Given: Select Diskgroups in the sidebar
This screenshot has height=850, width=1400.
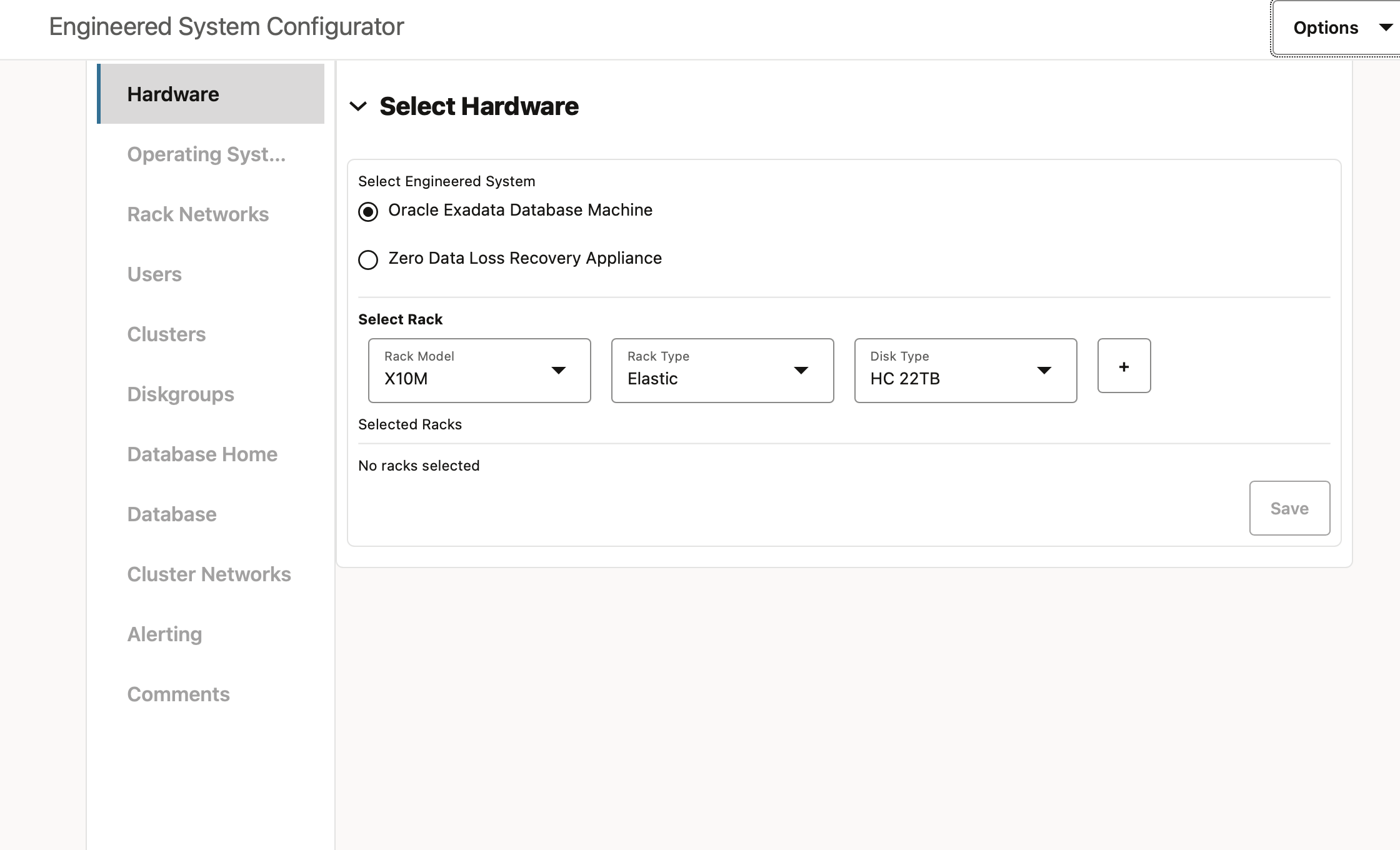Looking at the screenshot, I should pyautogui.click(x=181, y=394).
